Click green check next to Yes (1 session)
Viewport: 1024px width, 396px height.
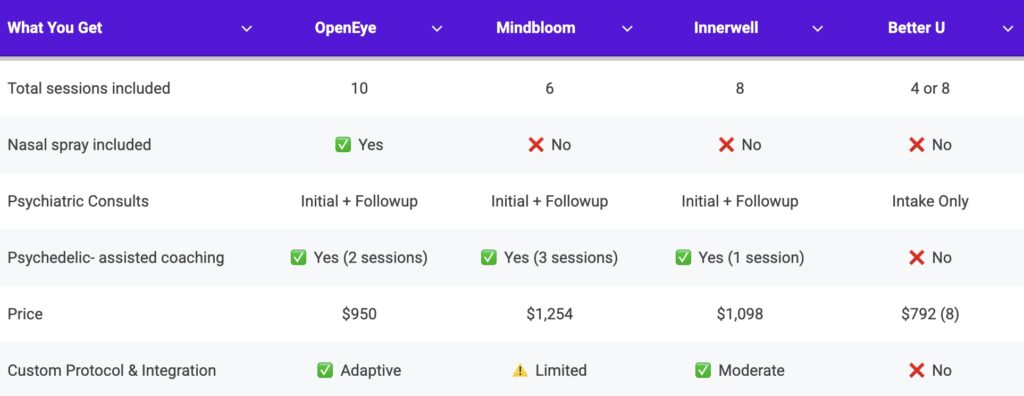click(x=682, y=257)
